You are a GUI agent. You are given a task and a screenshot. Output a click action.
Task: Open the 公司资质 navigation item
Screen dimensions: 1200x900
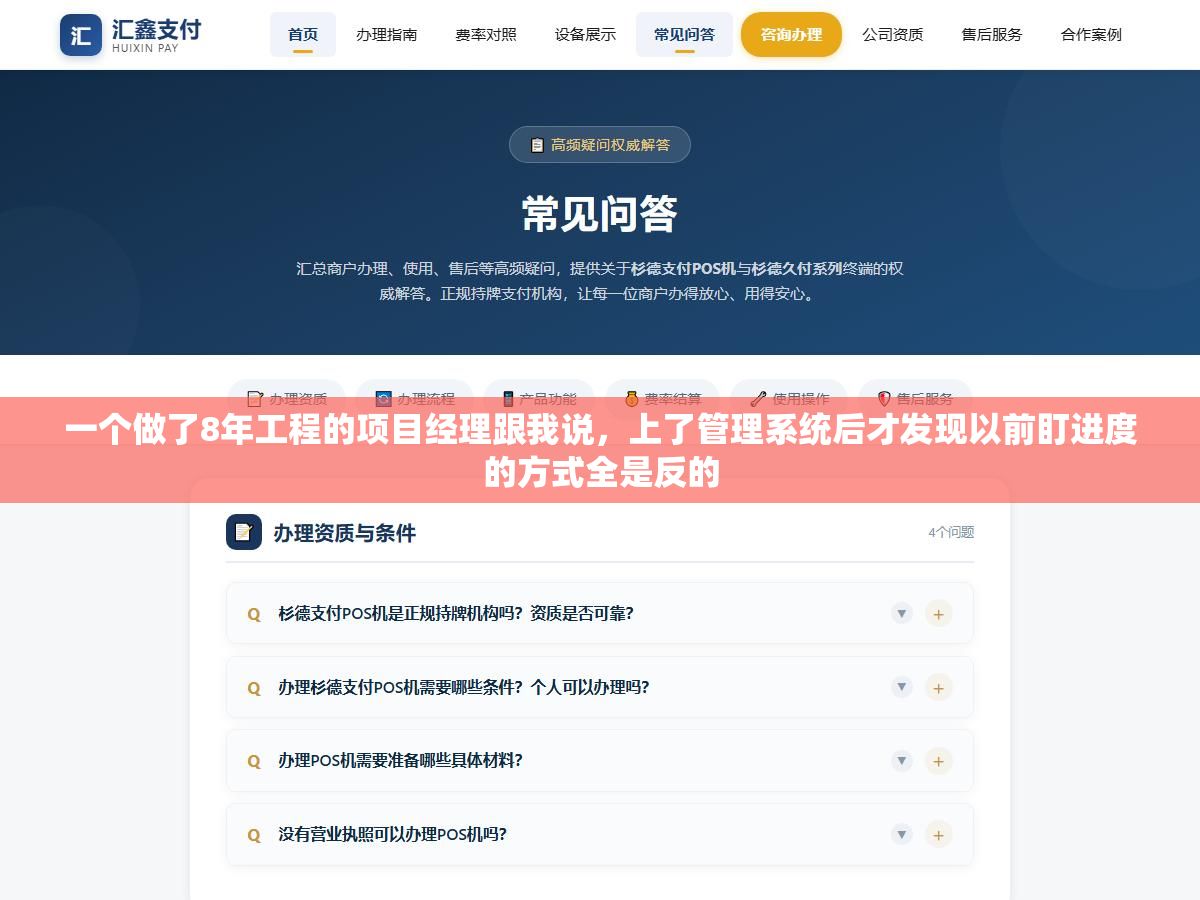click(x=893, y=34)
